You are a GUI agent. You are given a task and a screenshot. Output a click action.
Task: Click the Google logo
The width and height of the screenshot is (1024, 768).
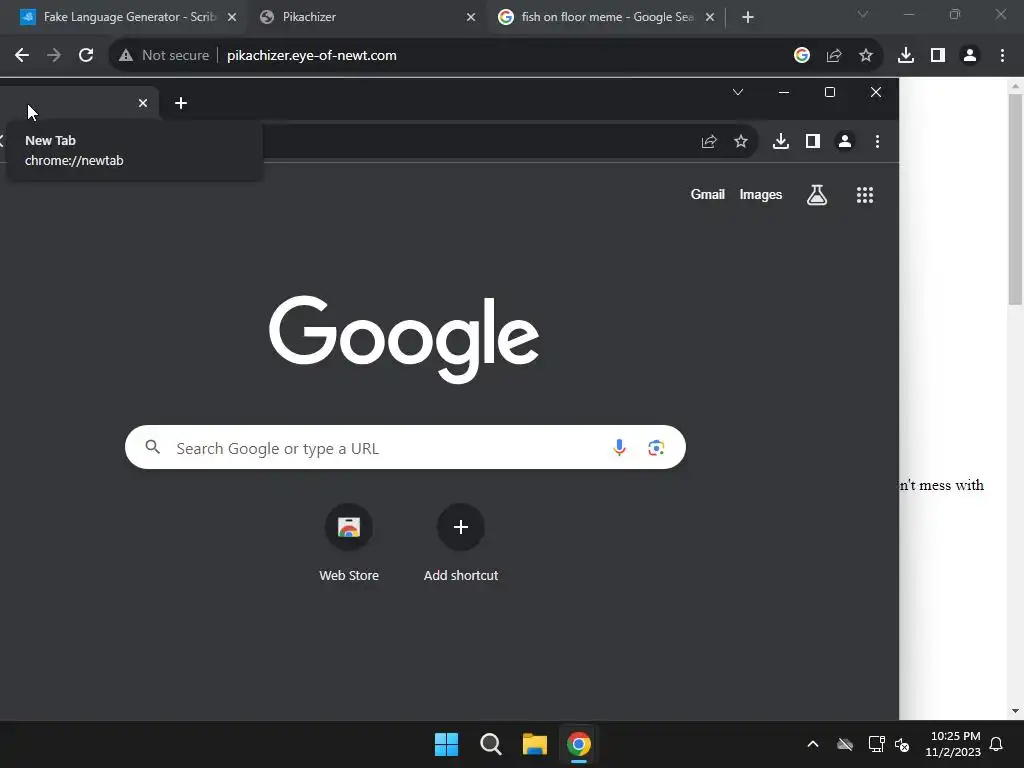404,339
